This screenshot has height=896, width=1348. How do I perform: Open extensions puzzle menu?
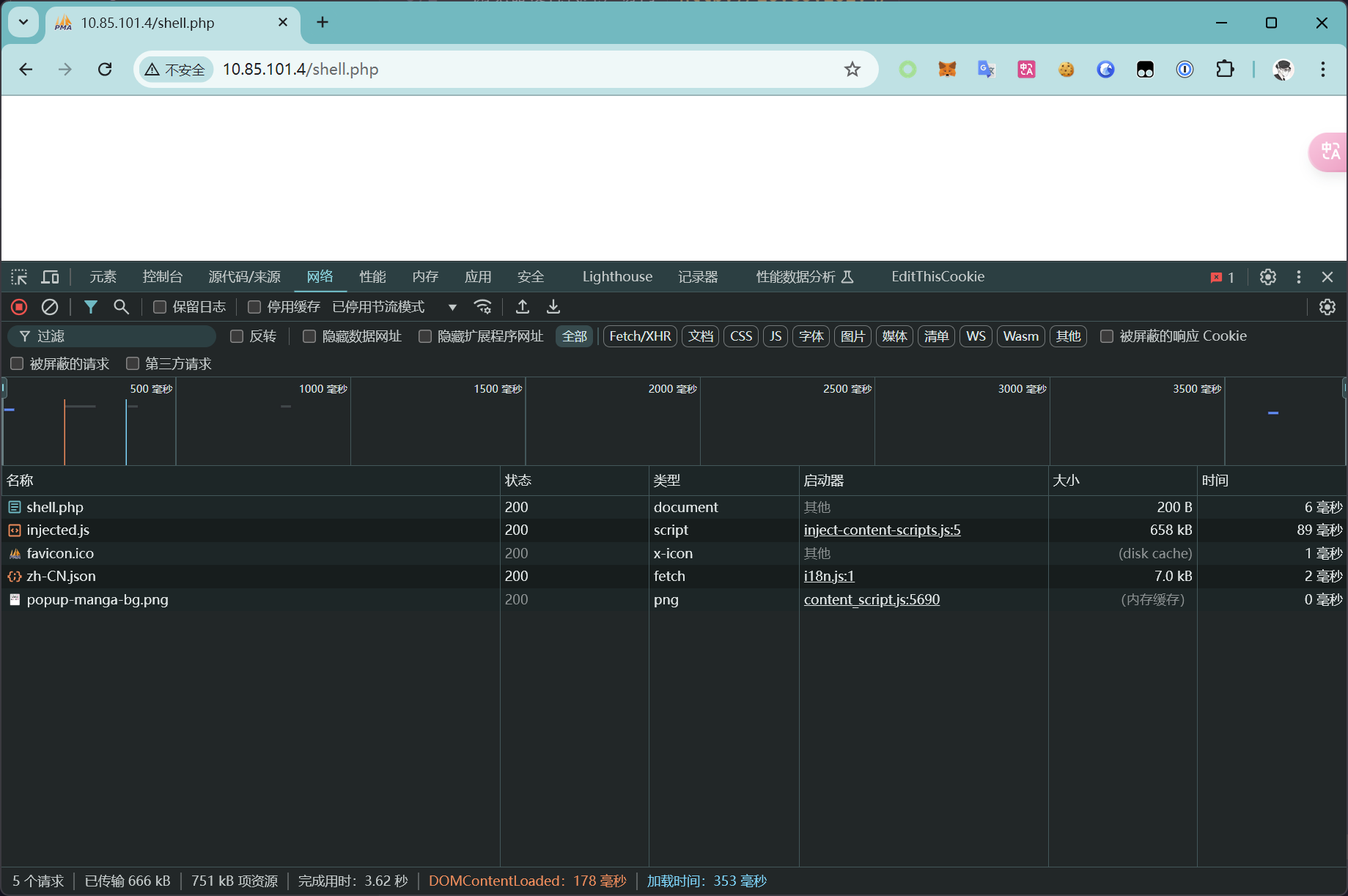(1225, 69)
